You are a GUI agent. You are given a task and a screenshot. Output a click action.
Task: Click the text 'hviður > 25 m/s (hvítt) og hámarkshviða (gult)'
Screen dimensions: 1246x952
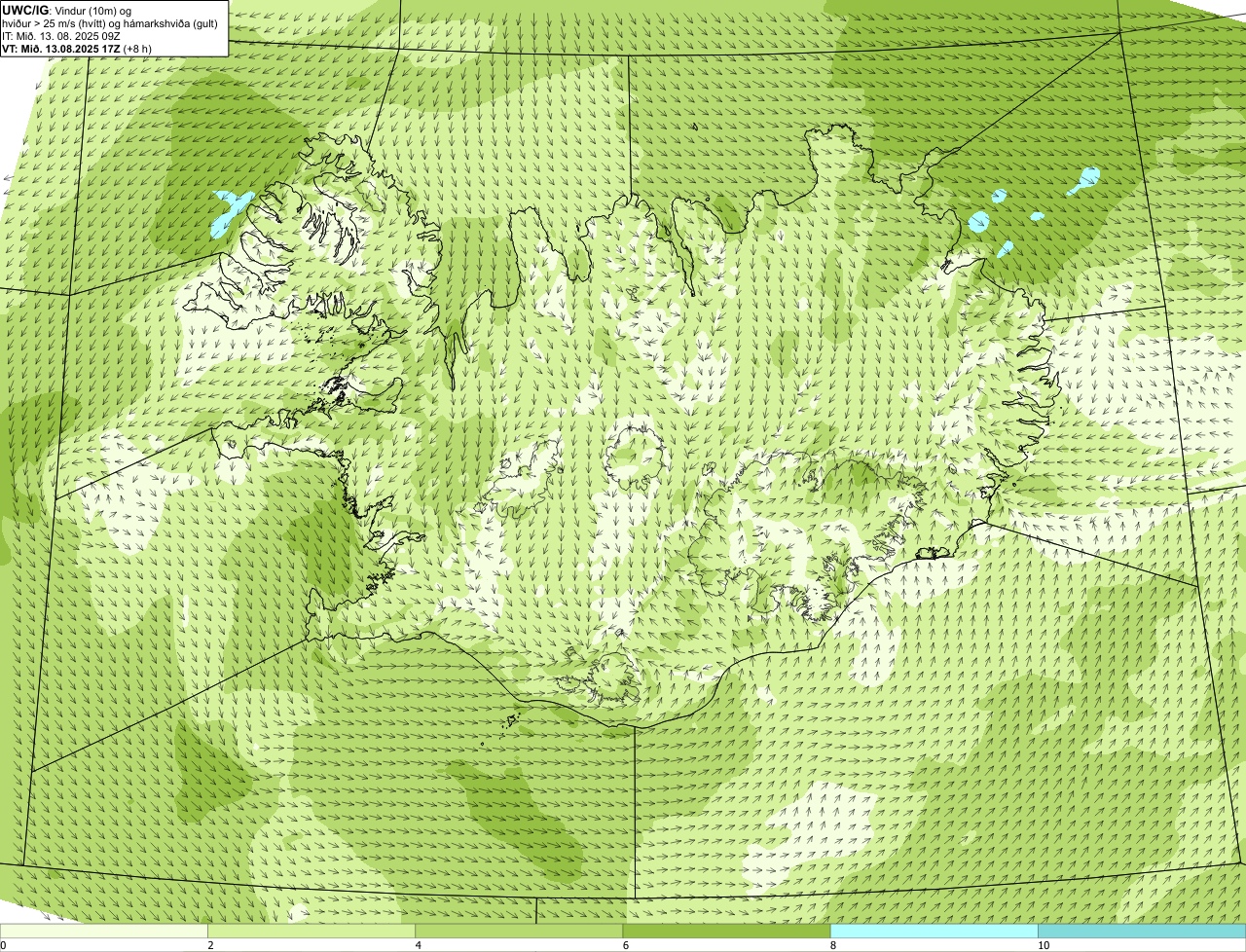click(x=110, y=22)
